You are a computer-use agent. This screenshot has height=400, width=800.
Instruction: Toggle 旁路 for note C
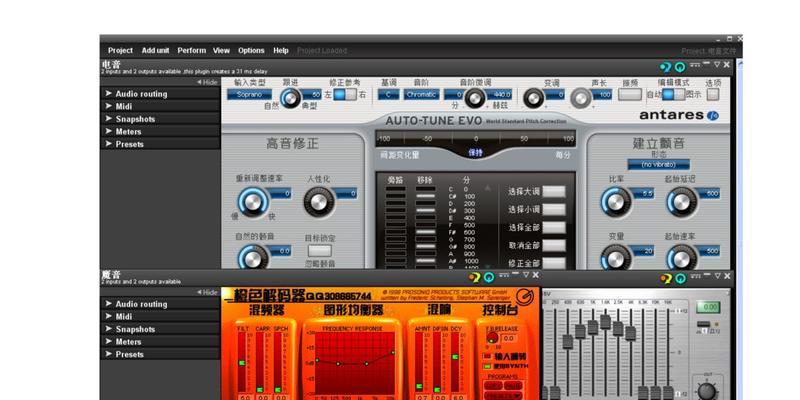click(x=395, y=189)
